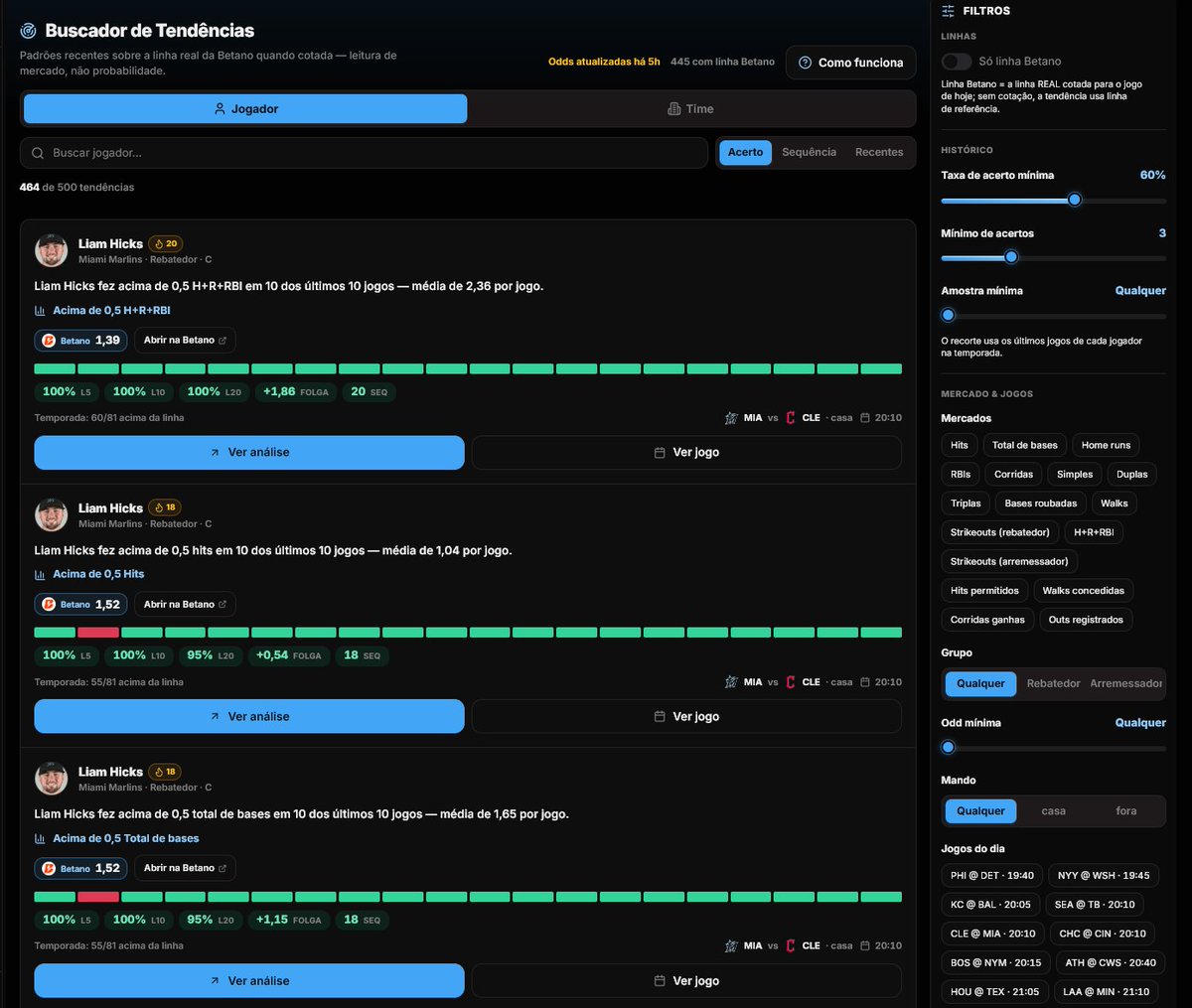Click Liam Hicks avatar in the Hits card
This screenshot has height=1008, width=1192.
click(x=51, y=514)
